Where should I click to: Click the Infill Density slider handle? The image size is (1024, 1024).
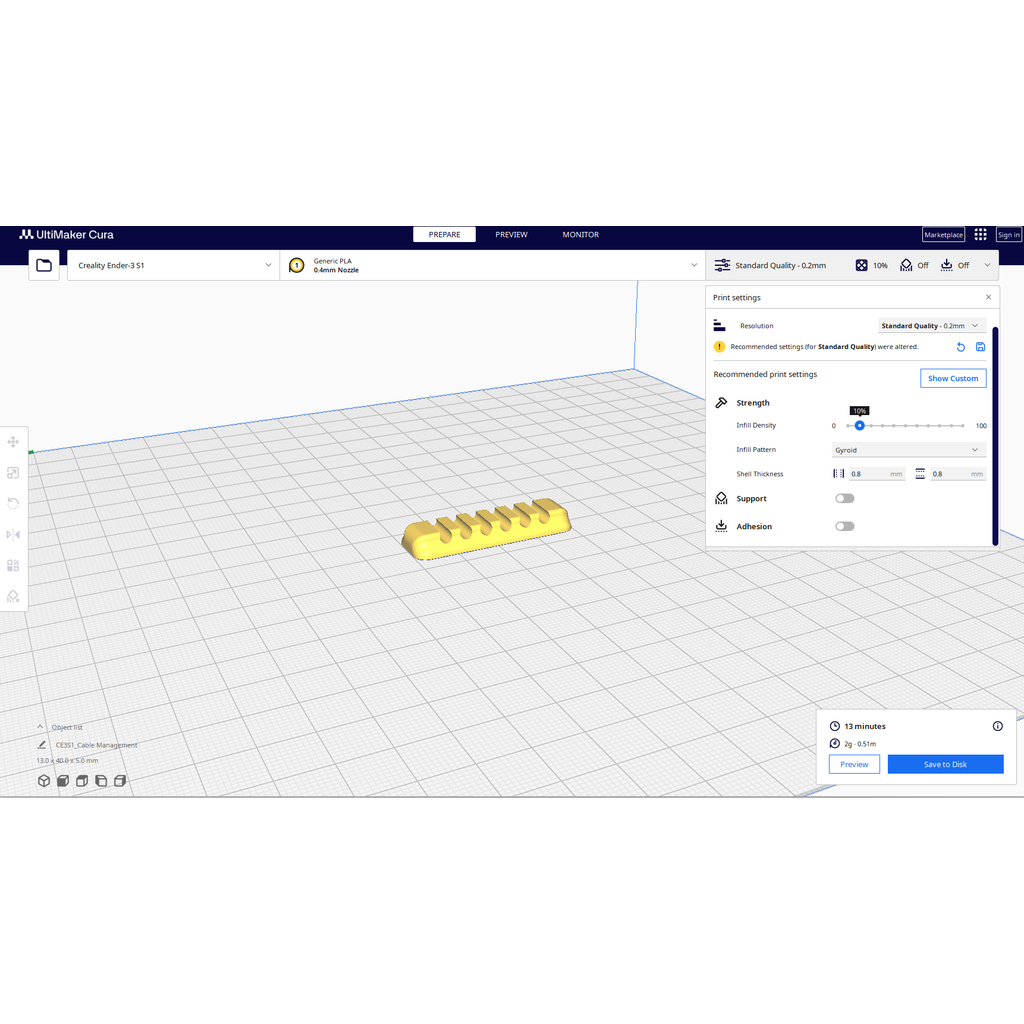860,426
